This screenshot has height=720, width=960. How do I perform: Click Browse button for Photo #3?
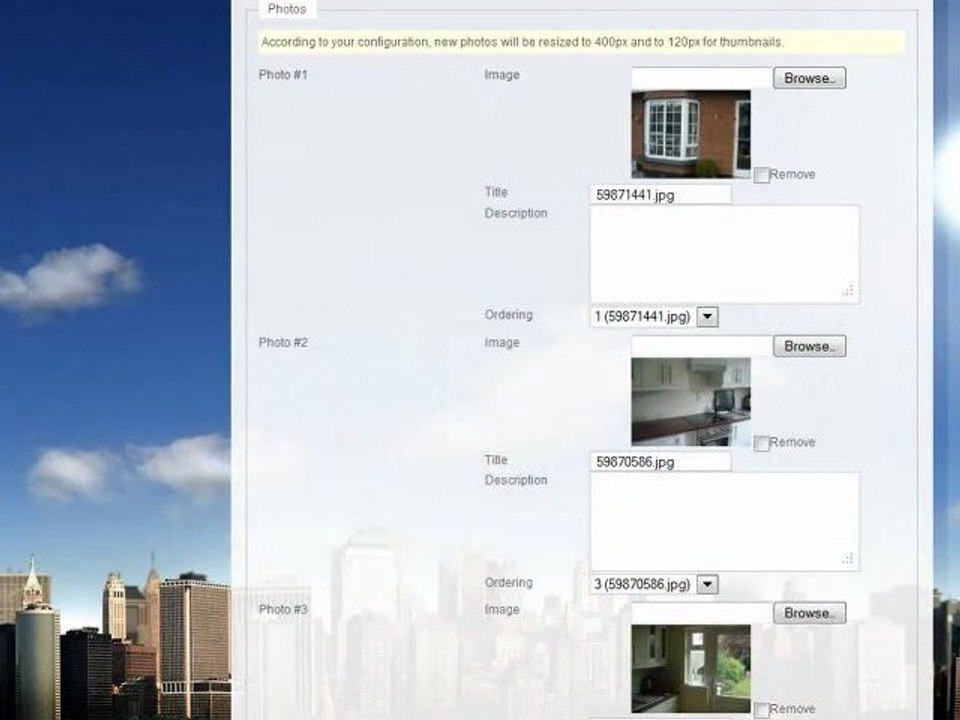(809, 613)
